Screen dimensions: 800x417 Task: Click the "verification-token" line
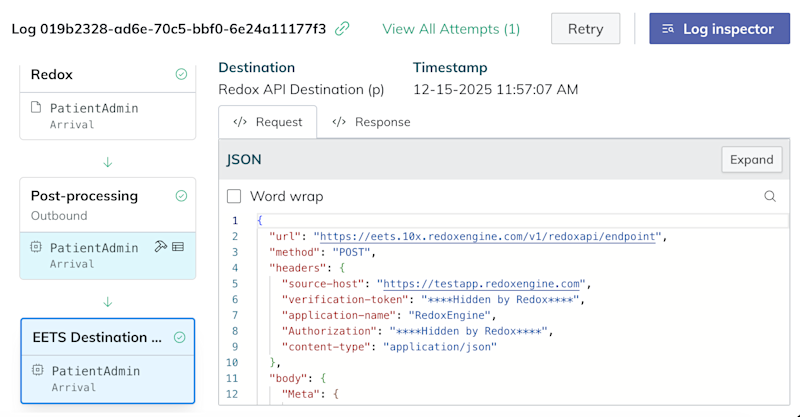433,300
